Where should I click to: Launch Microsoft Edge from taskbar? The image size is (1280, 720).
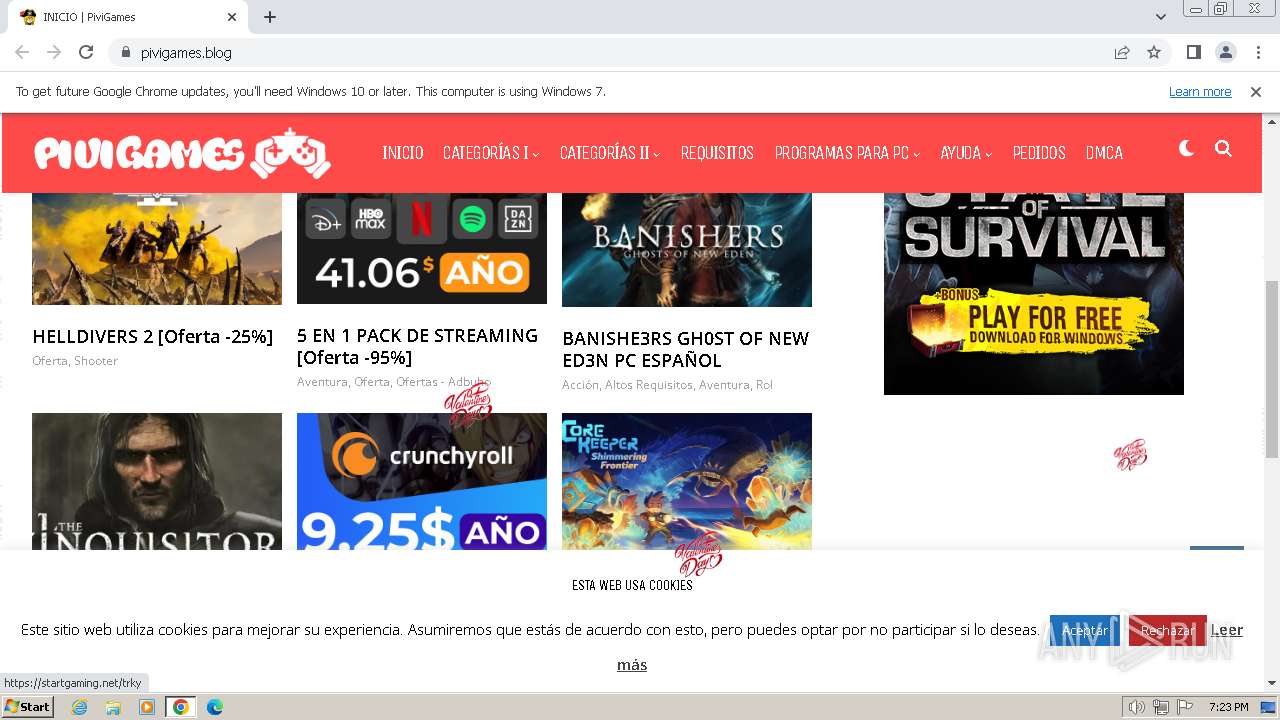click(x=215, y=707)
